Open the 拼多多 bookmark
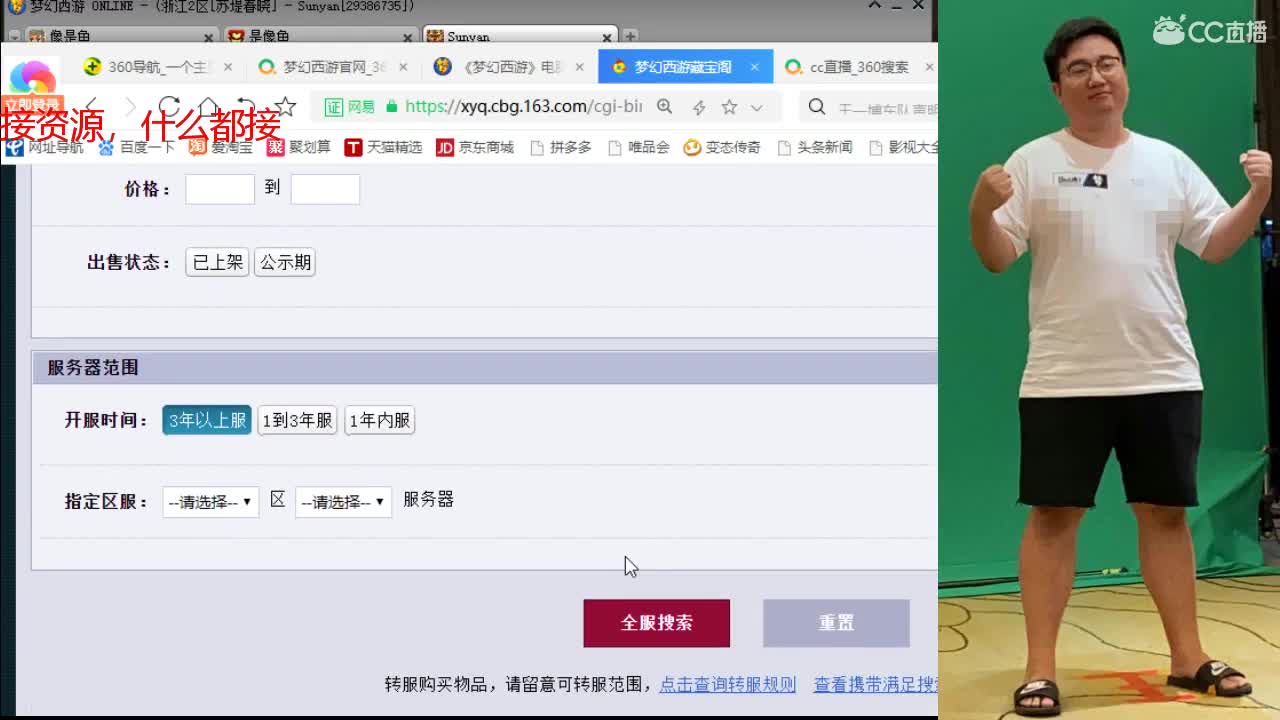The width and height of the screenshot is (1280, 720). 561,147
